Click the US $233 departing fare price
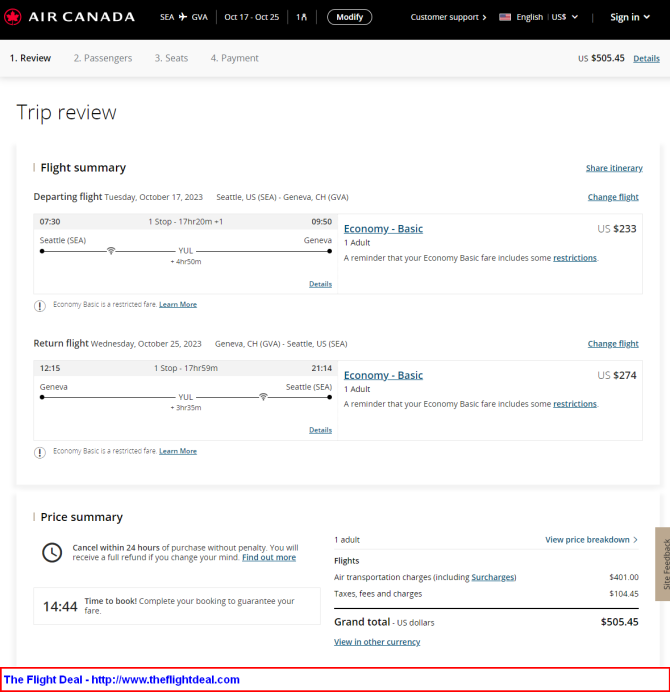 pos(617,229)
